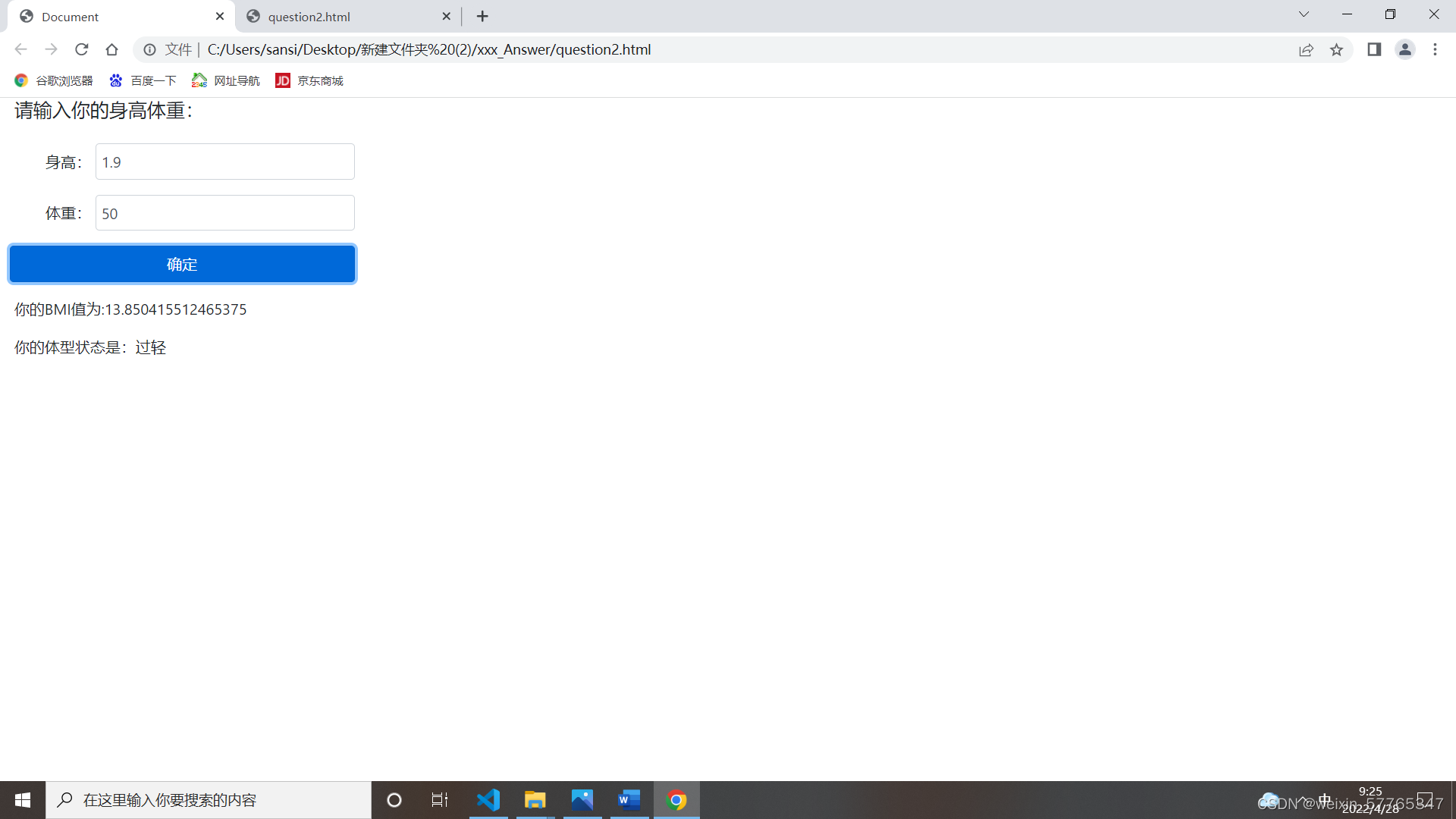Open File Explorer from taskbar

535,800
